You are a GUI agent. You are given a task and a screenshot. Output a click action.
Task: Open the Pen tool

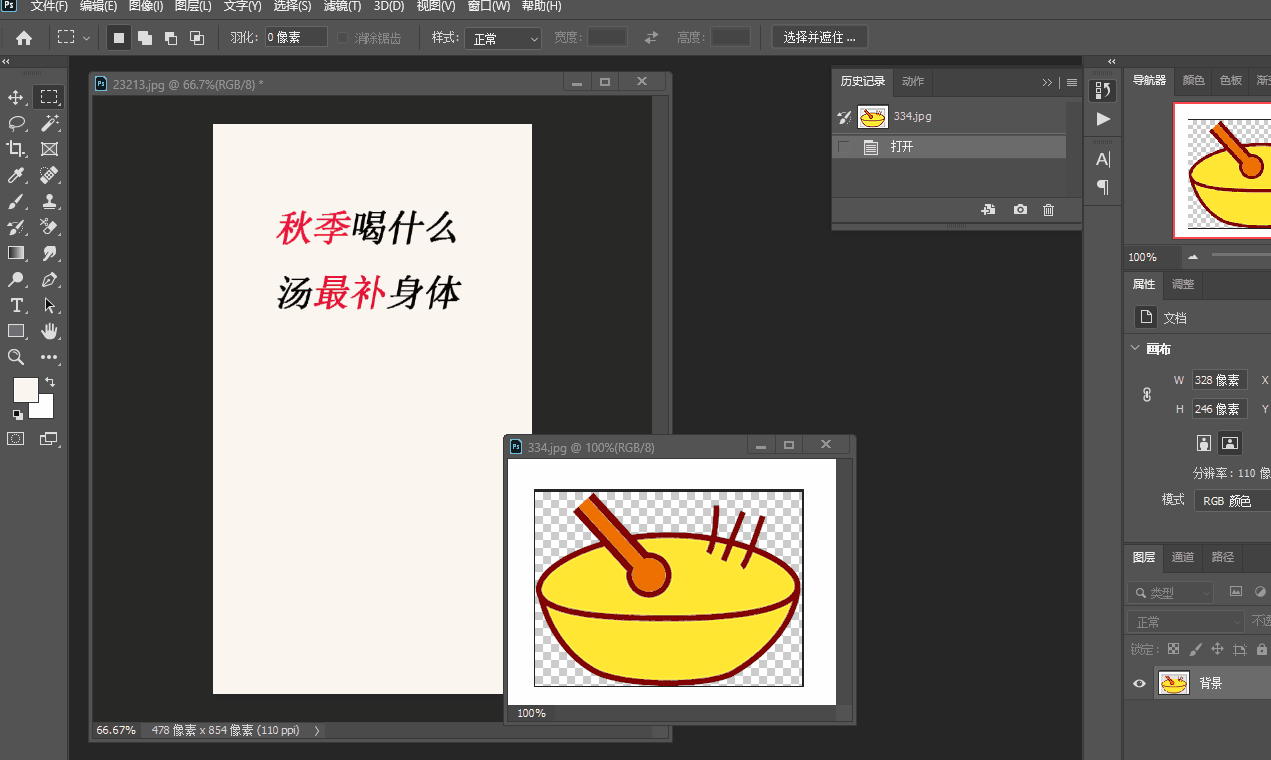tap(49, 279)
